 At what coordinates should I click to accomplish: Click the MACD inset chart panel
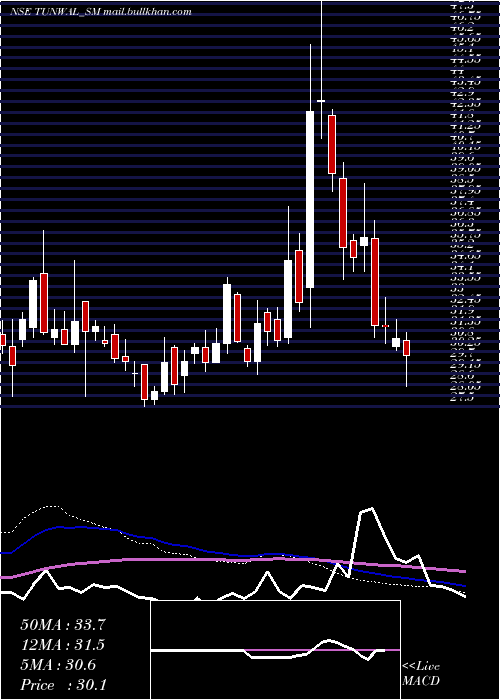[x=275, y=650]
